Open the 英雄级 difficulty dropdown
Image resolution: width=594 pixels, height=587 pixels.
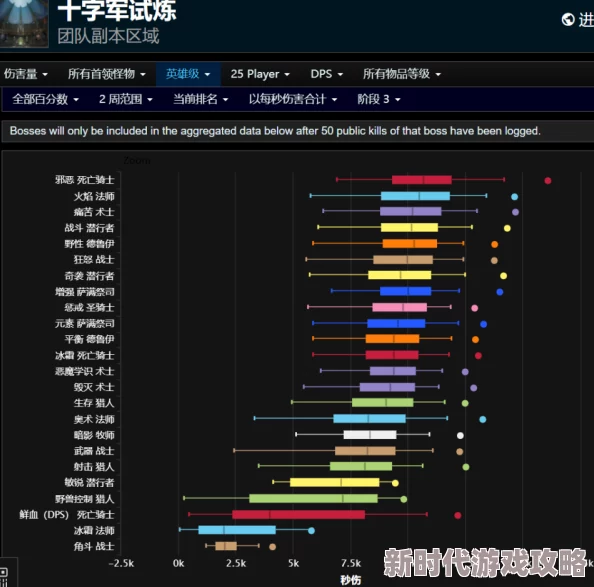(188, 74)
